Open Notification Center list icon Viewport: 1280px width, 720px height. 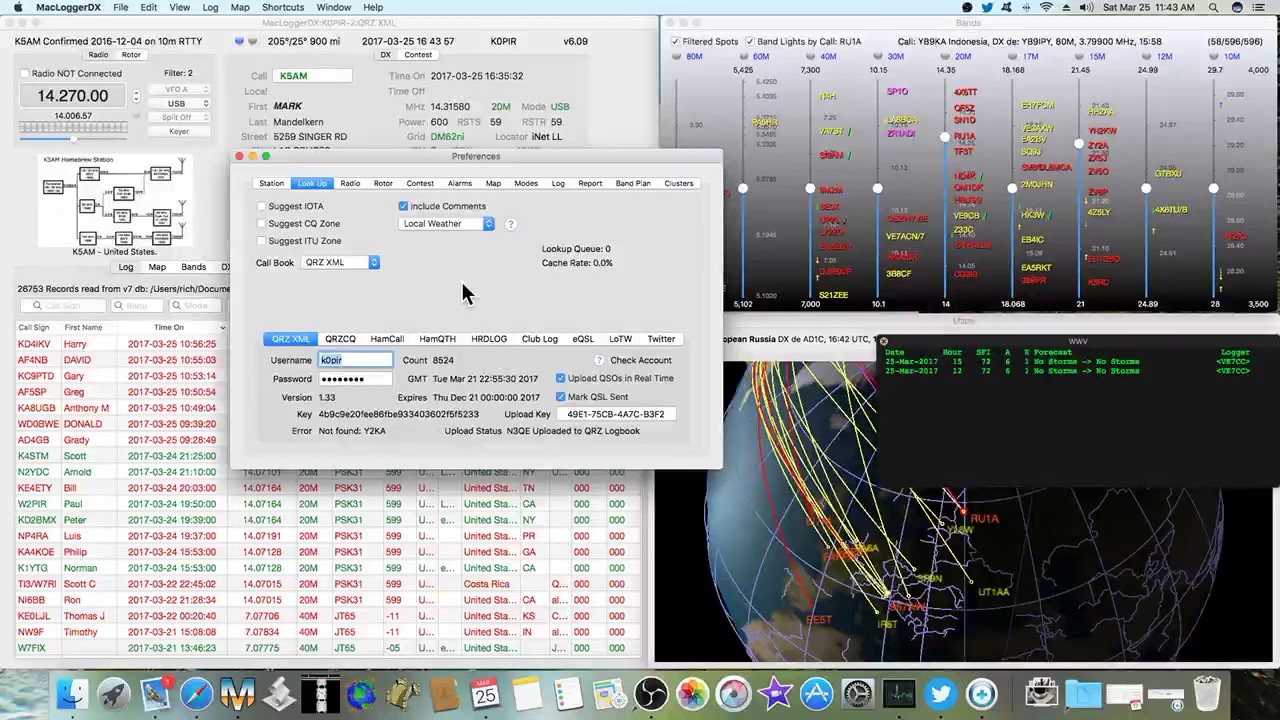1261,7
